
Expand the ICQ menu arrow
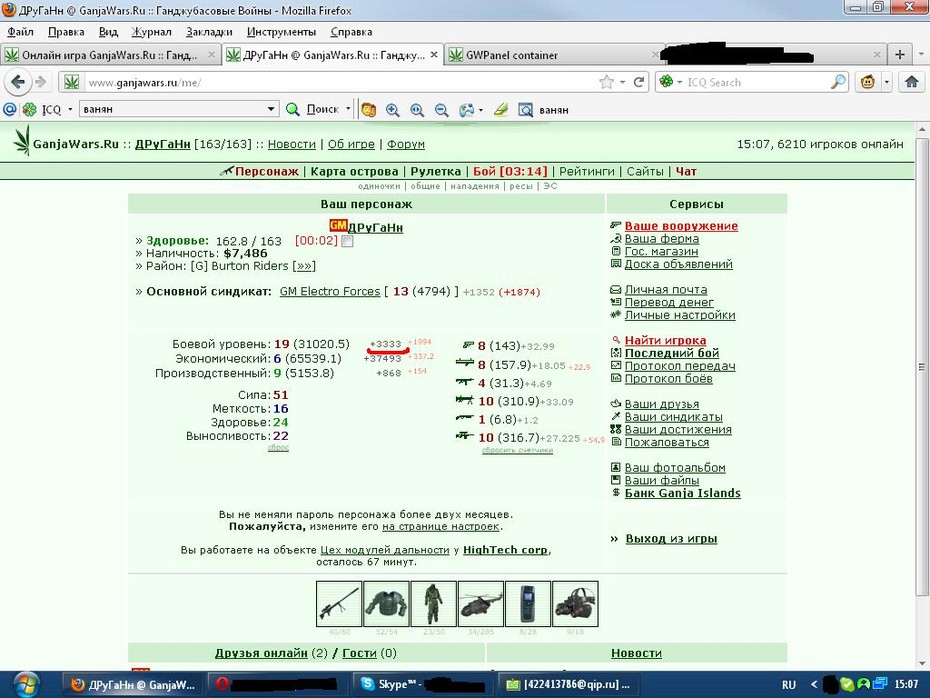tap(70, 109)
